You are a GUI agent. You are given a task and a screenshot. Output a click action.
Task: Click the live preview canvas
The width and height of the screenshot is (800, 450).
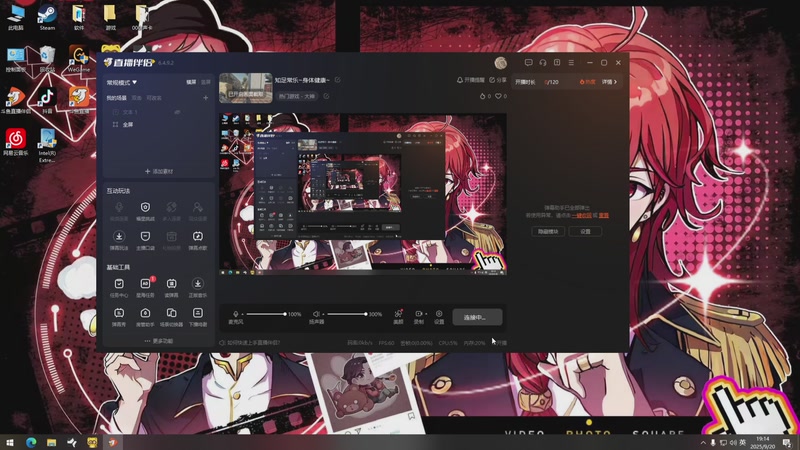coord(363,194)
